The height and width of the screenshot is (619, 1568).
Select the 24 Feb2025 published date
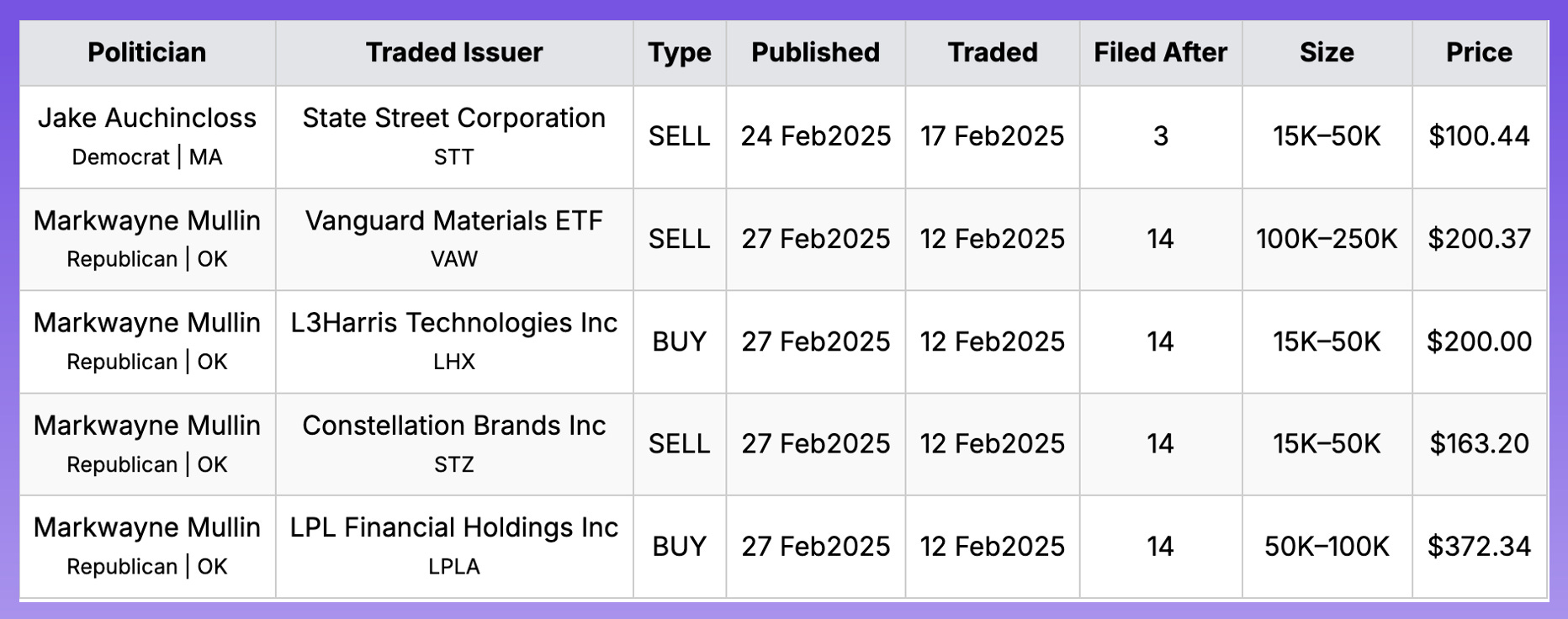[815, 136]
